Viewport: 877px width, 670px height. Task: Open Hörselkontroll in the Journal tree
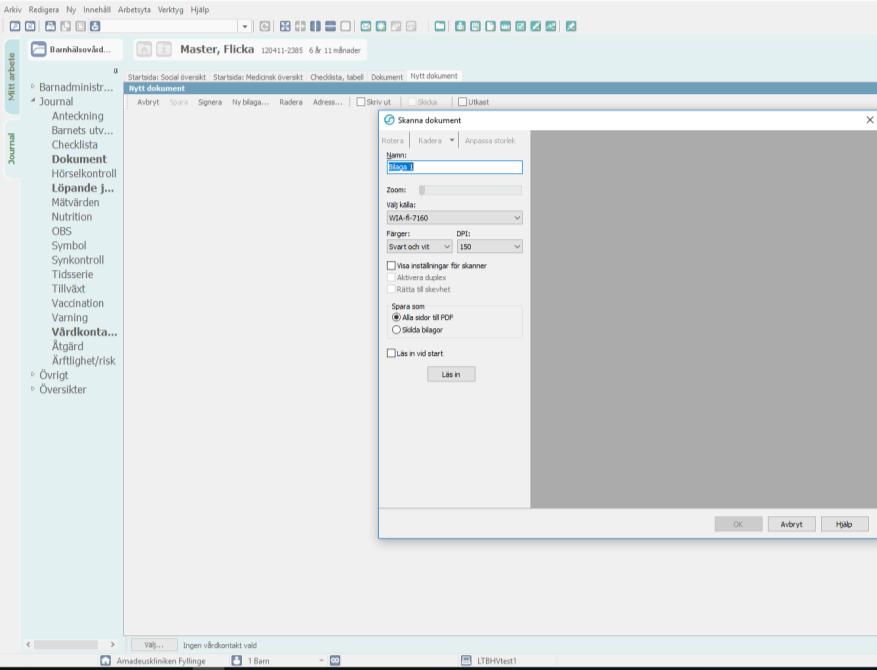84,173
